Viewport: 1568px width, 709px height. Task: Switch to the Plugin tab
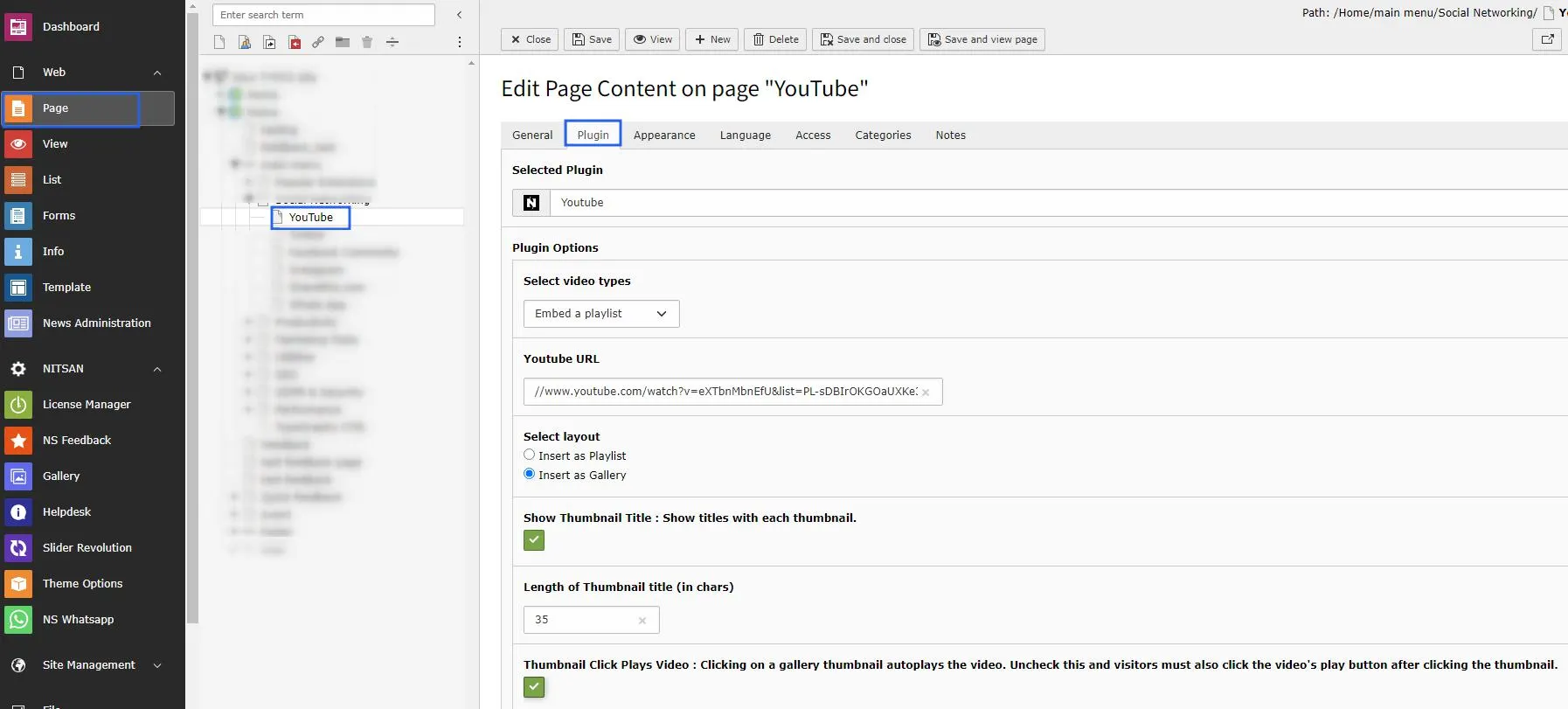[593, 136]
